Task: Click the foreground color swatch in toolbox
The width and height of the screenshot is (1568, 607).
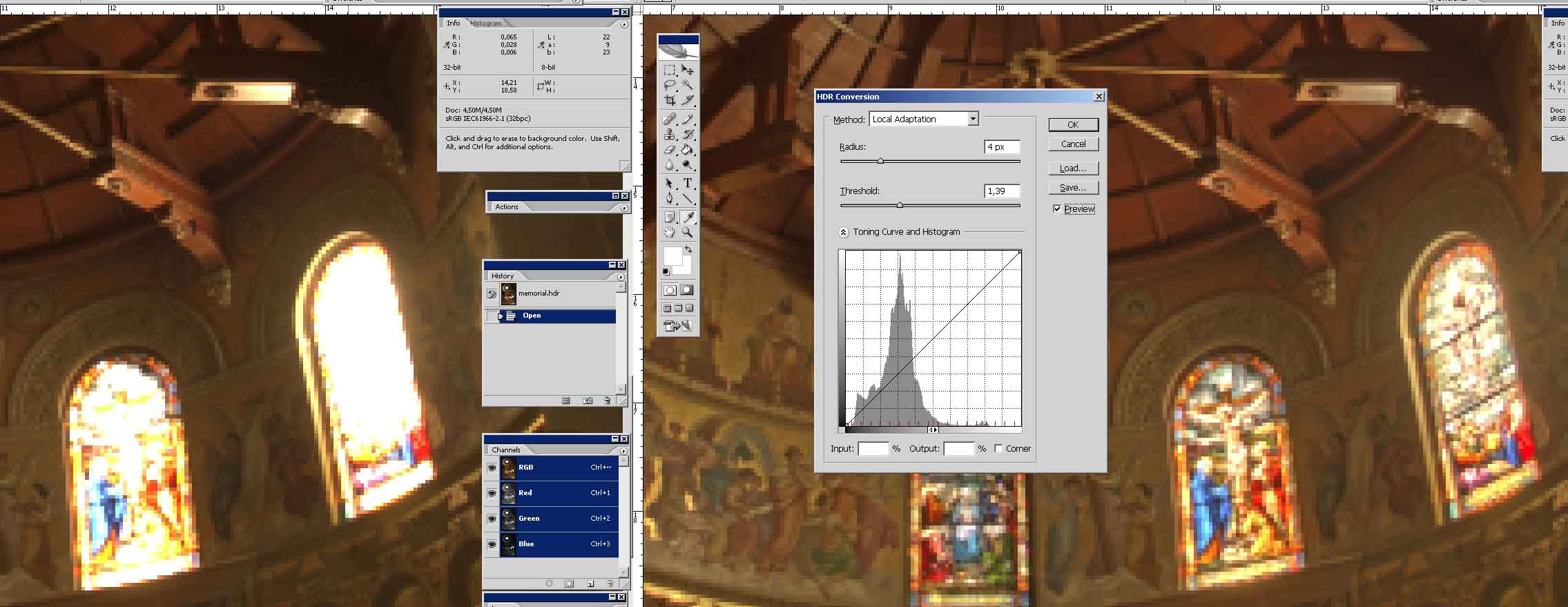Action: 672,256
